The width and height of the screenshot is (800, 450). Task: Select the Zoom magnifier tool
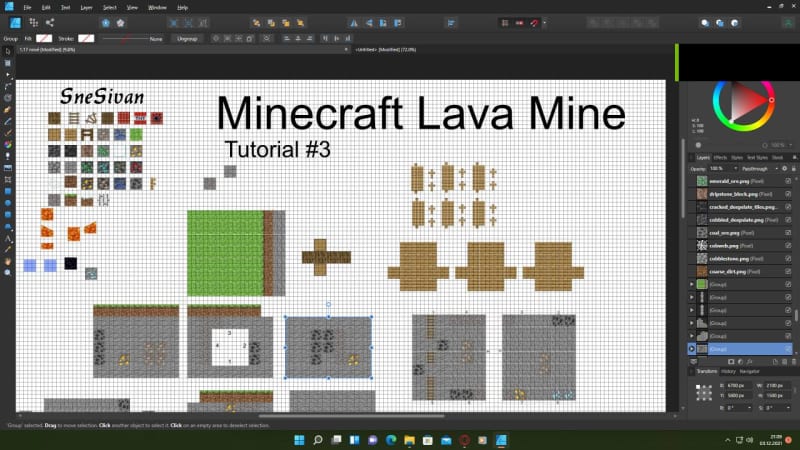pos(8,273)
